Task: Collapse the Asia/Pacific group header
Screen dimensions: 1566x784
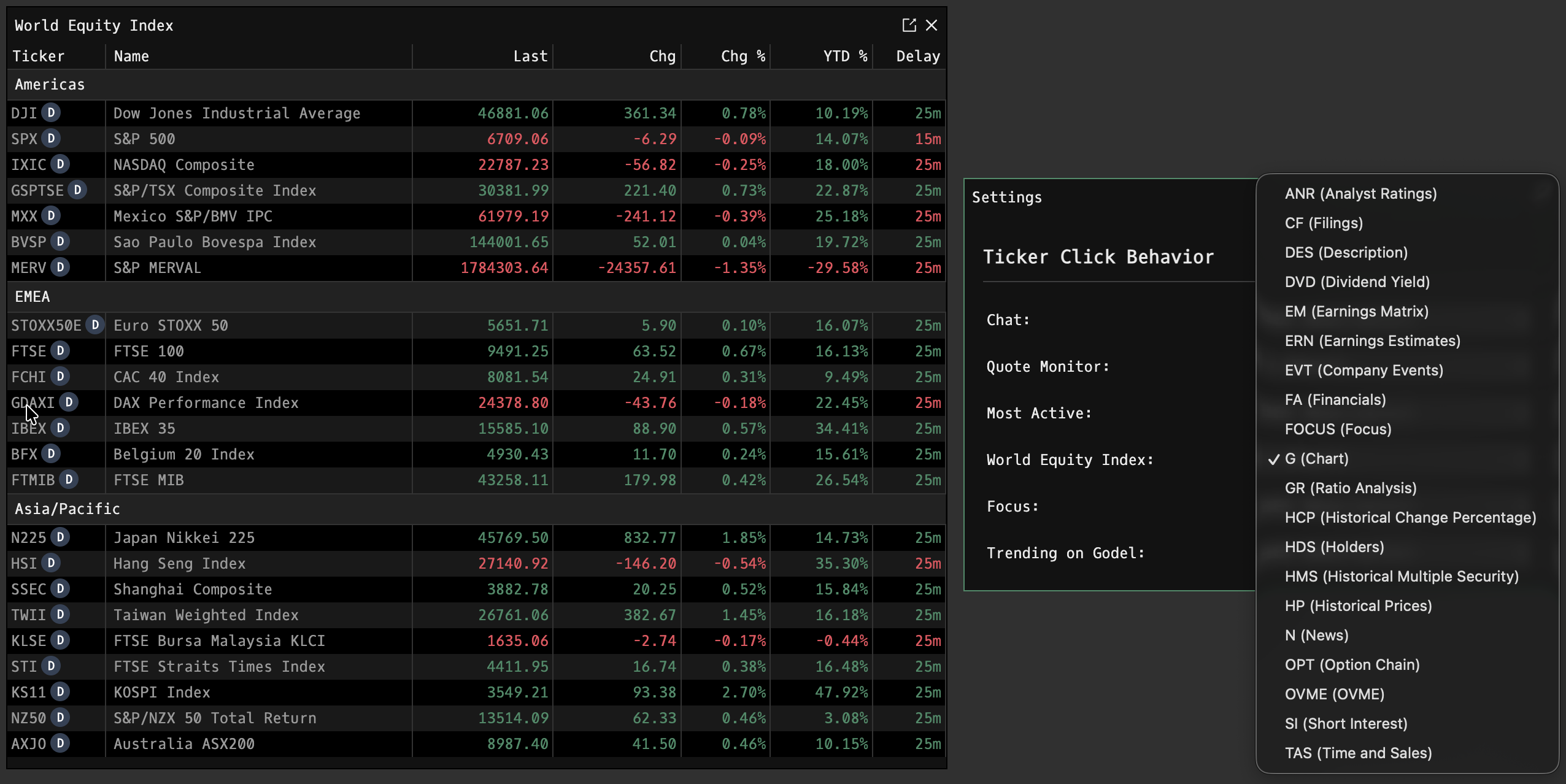Action: coord(476,509)
